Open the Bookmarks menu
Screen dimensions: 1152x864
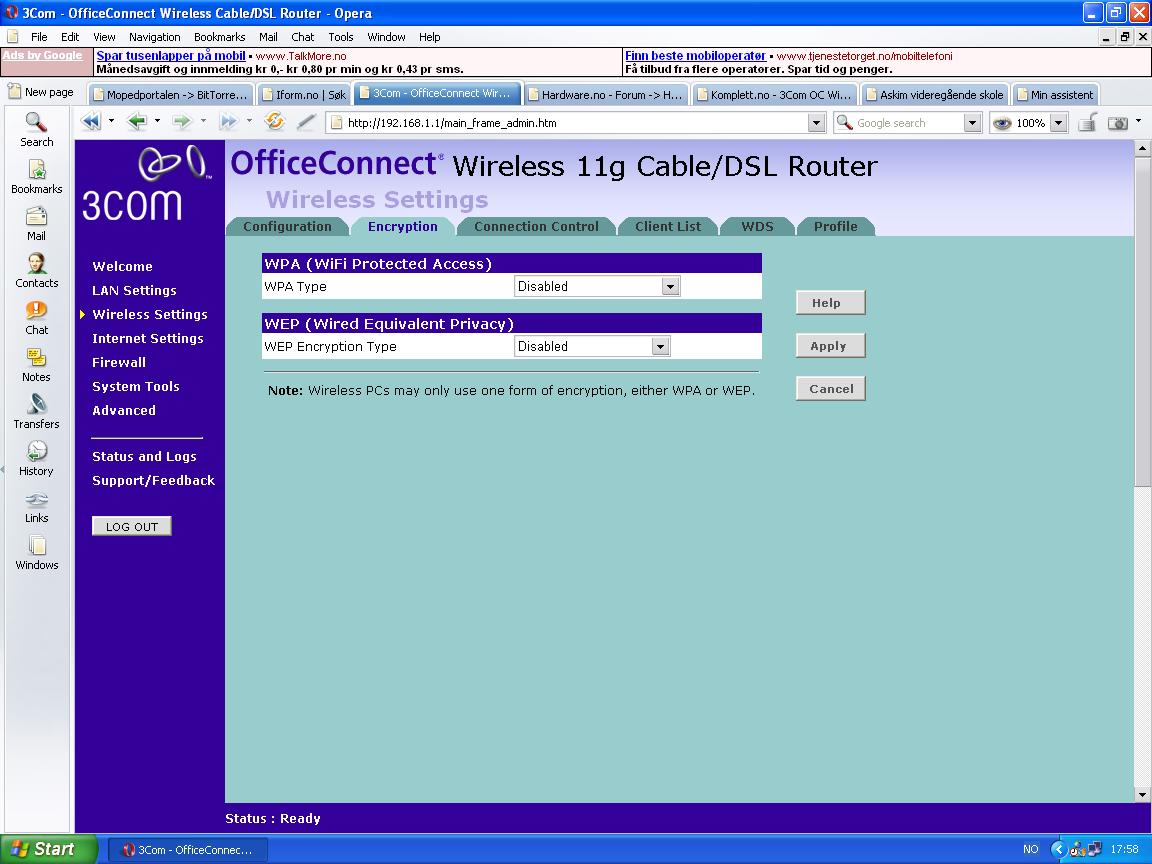pyautogui.click(x=220, y=37)
